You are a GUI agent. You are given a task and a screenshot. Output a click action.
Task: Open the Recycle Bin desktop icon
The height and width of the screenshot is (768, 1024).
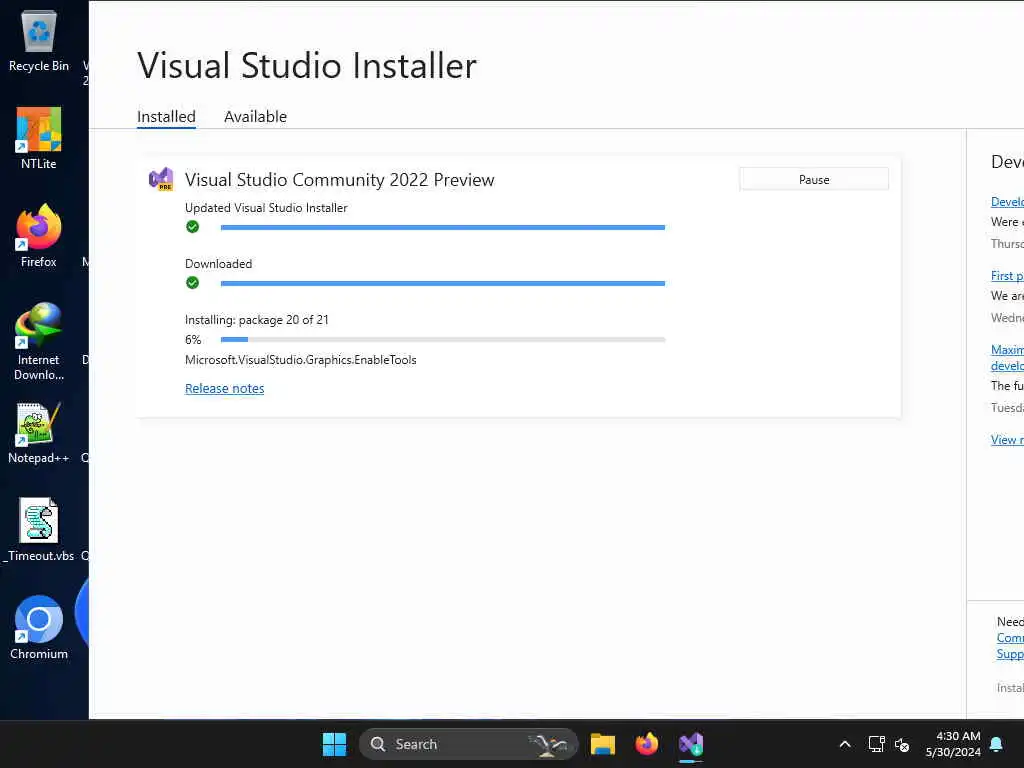(x=39, y=40)
